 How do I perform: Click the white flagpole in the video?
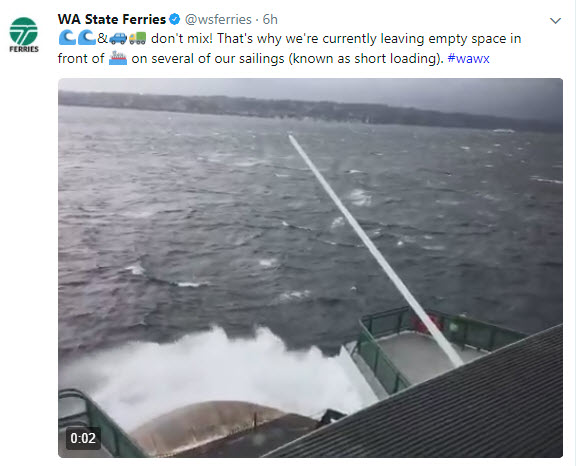pos(375,250)
